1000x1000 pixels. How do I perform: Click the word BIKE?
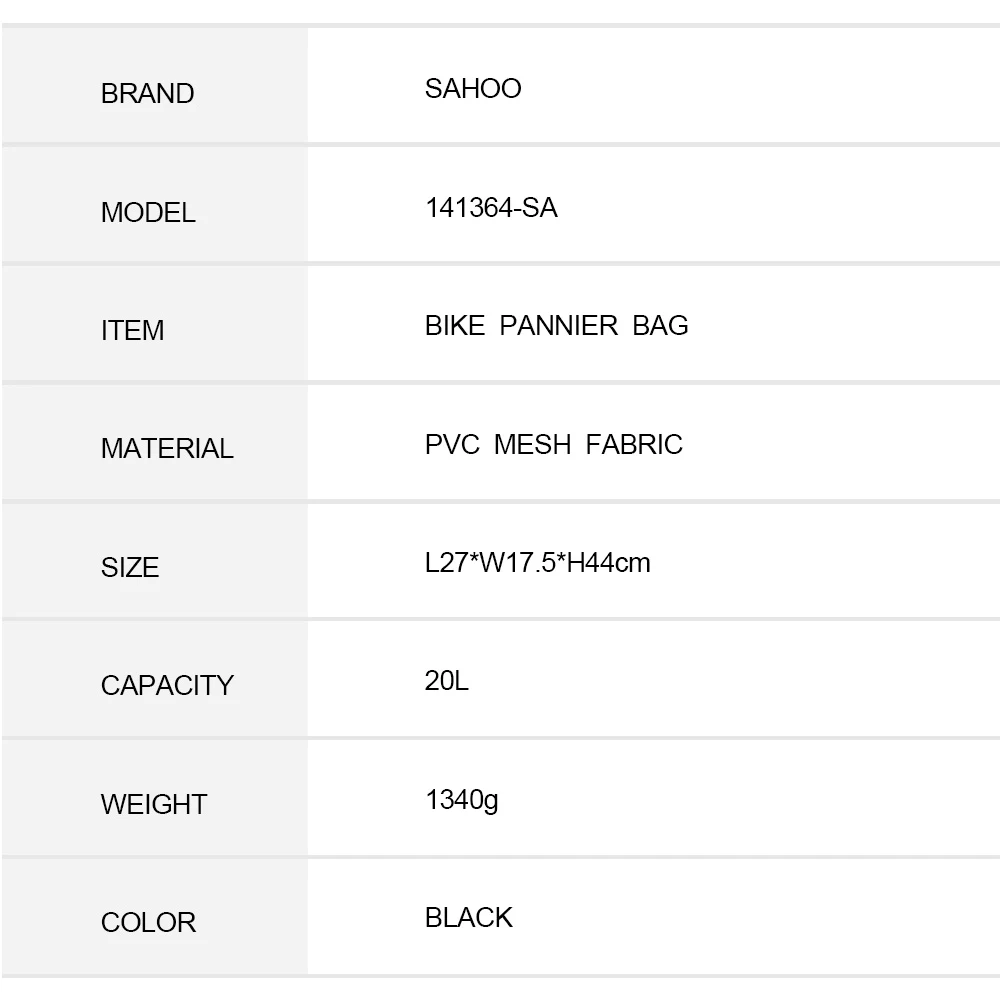[455, 326]
